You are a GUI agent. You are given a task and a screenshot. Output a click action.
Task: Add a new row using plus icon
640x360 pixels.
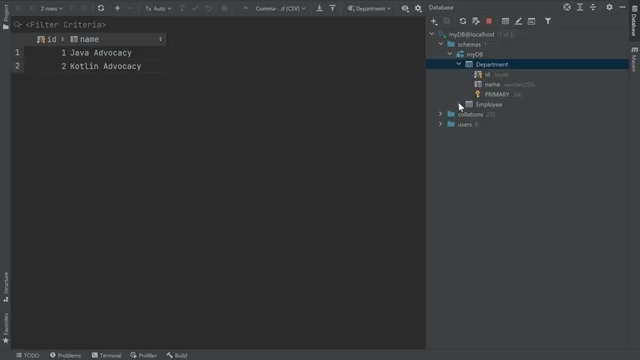(117, 8)
